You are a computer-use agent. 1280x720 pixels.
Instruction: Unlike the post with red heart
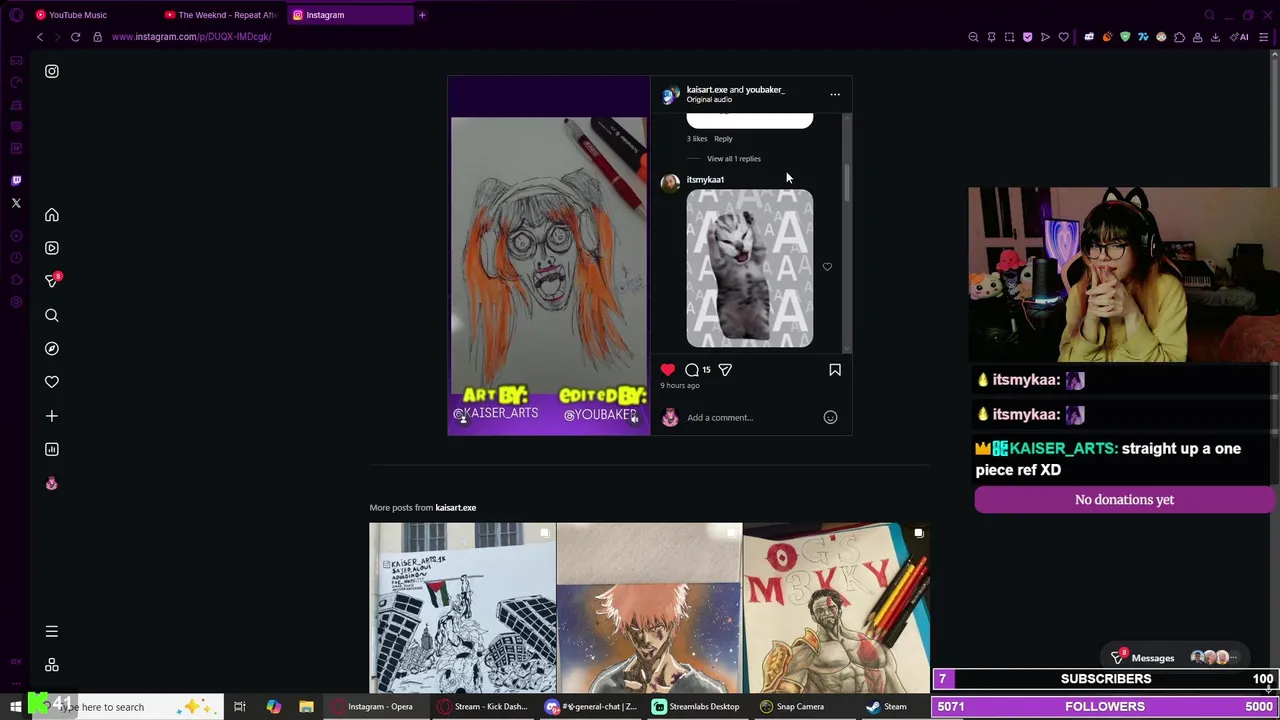(x=667, y=370)
